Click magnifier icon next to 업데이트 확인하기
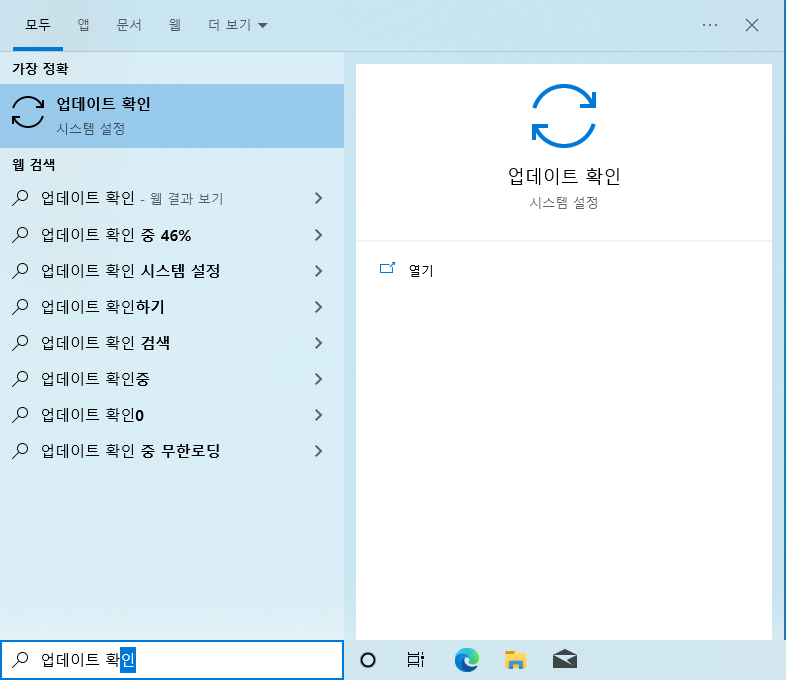Viewport: 786px width, 680px height. [20, 307]
